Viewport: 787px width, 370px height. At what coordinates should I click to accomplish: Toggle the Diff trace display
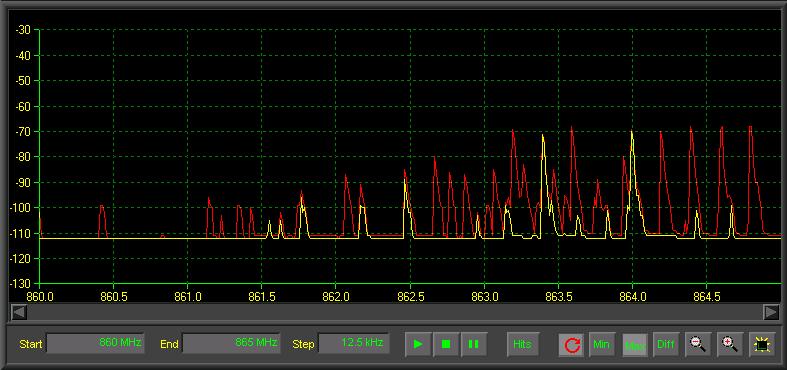(666, 344)
